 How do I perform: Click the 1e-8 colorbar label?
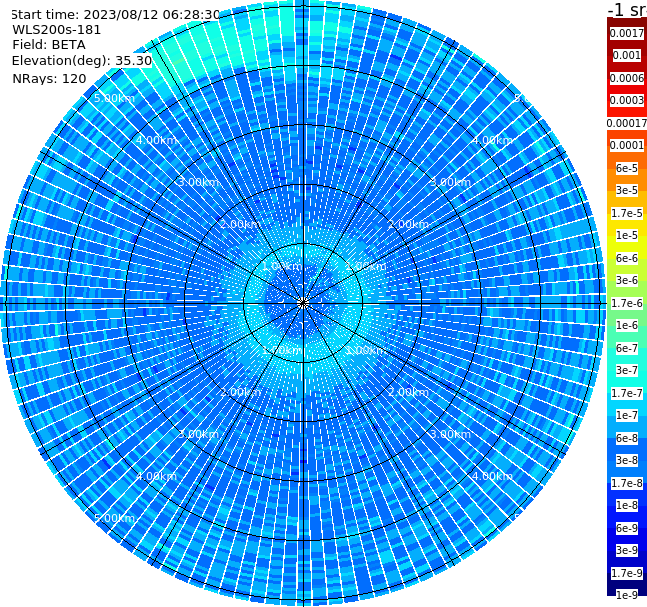(627, 505)
